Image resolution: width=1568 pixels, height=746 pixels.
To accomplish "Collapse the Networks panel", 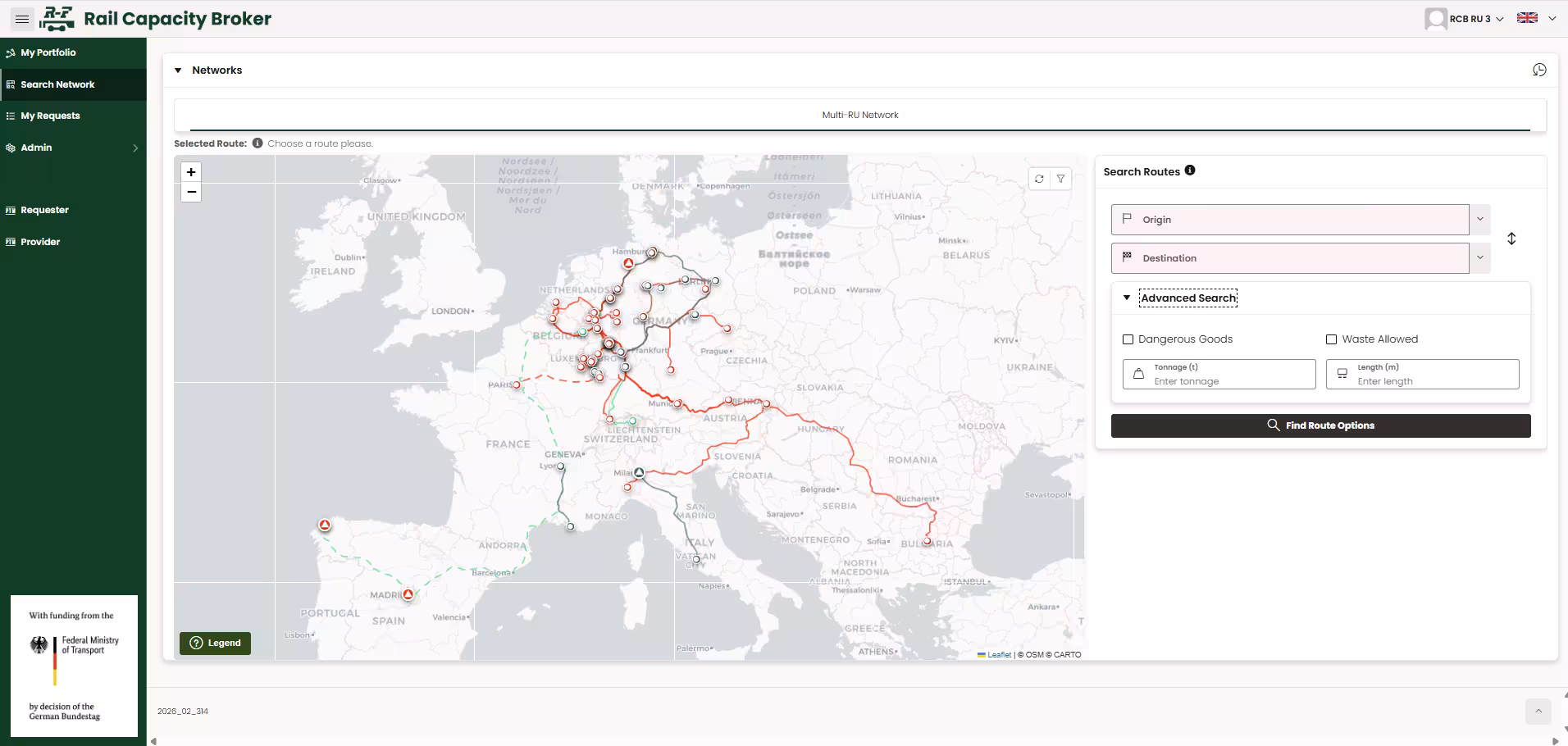I will click(x=178, y=71).
